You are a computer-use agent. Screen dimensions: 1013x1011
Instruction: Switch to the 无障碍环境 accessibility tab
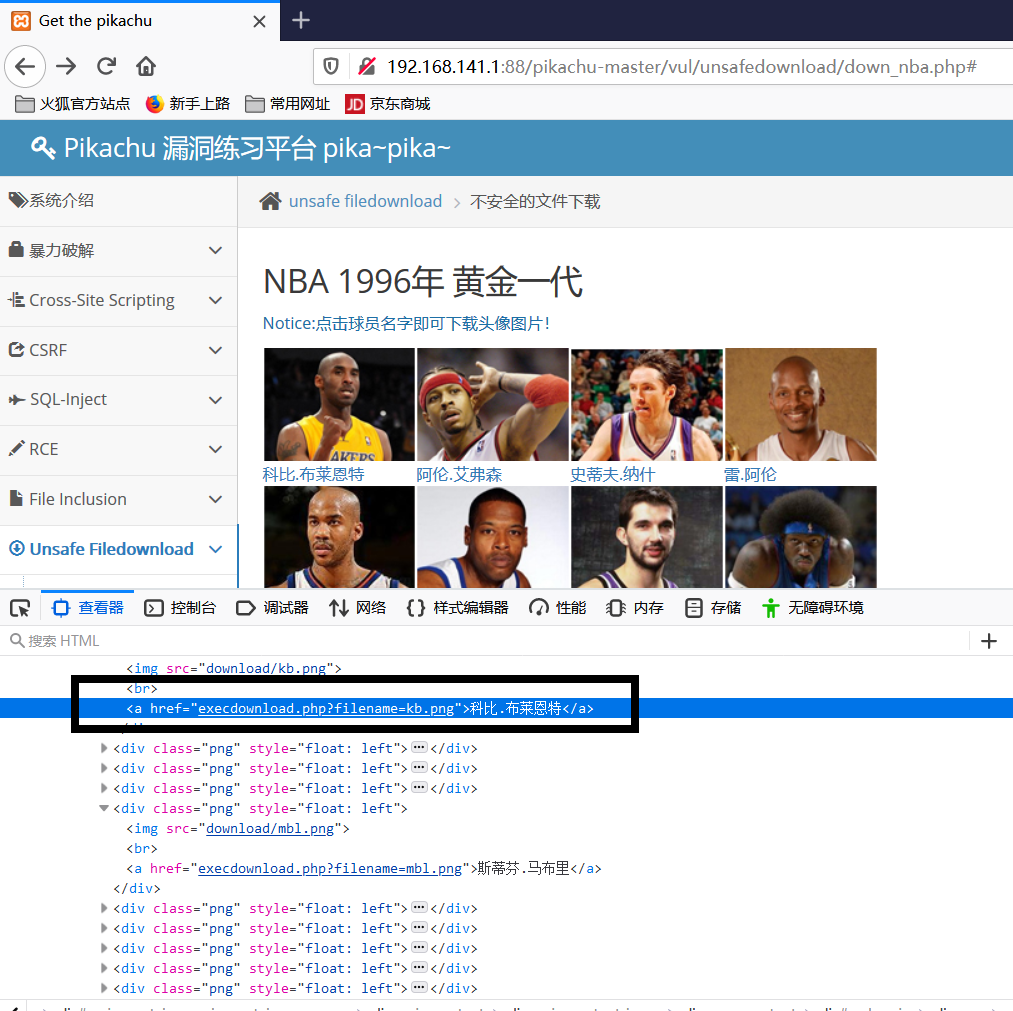point(813,608)
